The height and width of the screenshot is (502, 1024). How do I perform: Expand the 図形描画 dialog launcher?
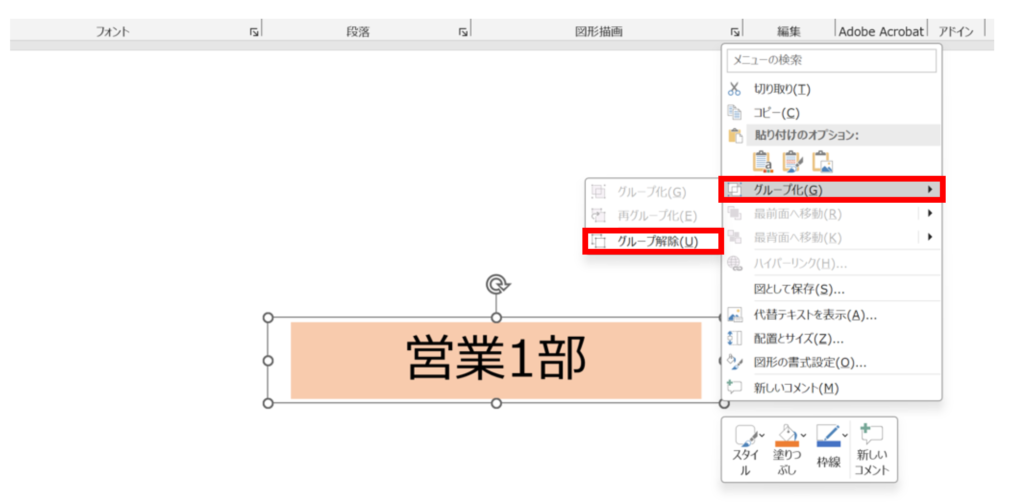click(x=735, y=32)
